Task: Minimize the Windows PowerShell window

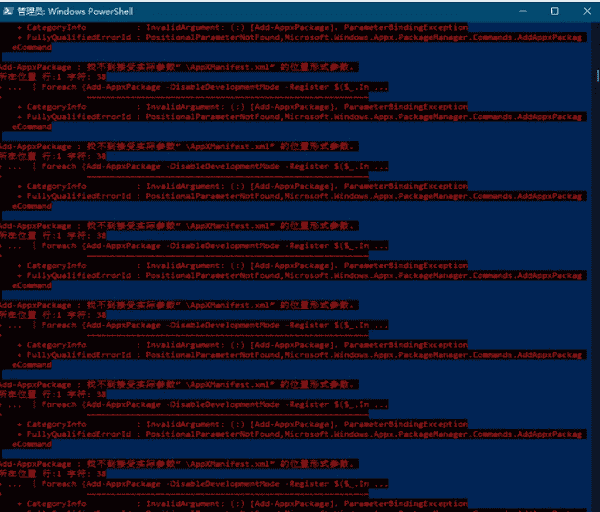Action: [521, 10]
